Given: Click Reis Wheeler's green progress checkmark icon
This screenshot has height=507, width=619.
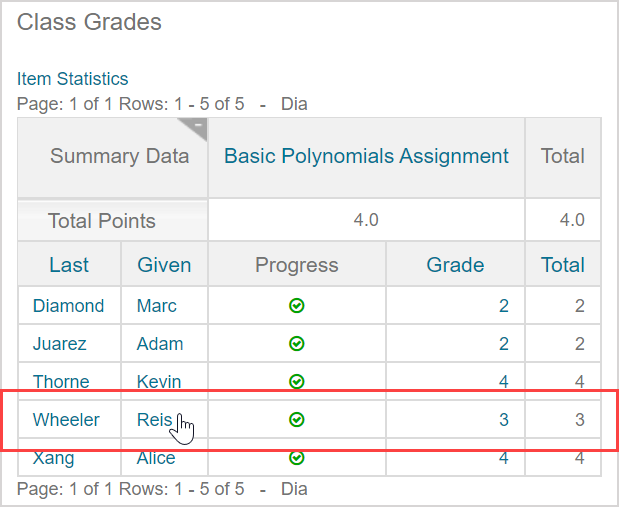Looking at the screenshot, I should coord(296,420).
